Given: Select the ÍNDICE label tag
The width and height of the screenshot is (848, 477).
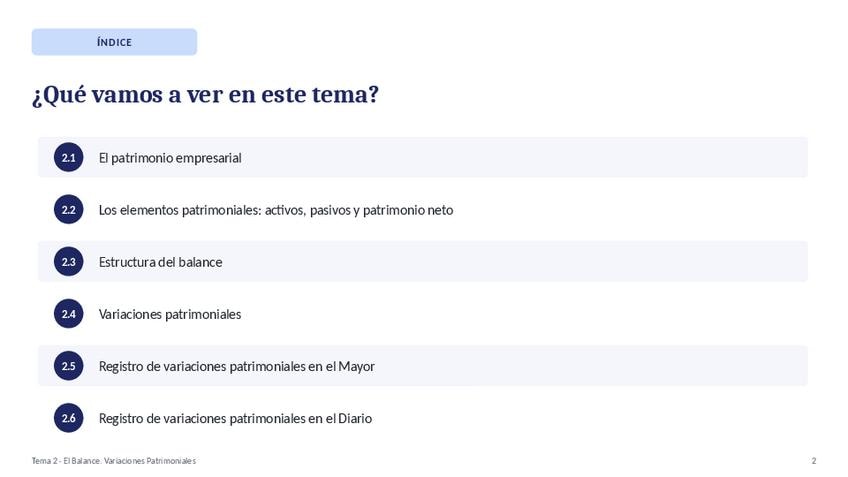Looking at the screenshot, I should (x=114, y=42).
